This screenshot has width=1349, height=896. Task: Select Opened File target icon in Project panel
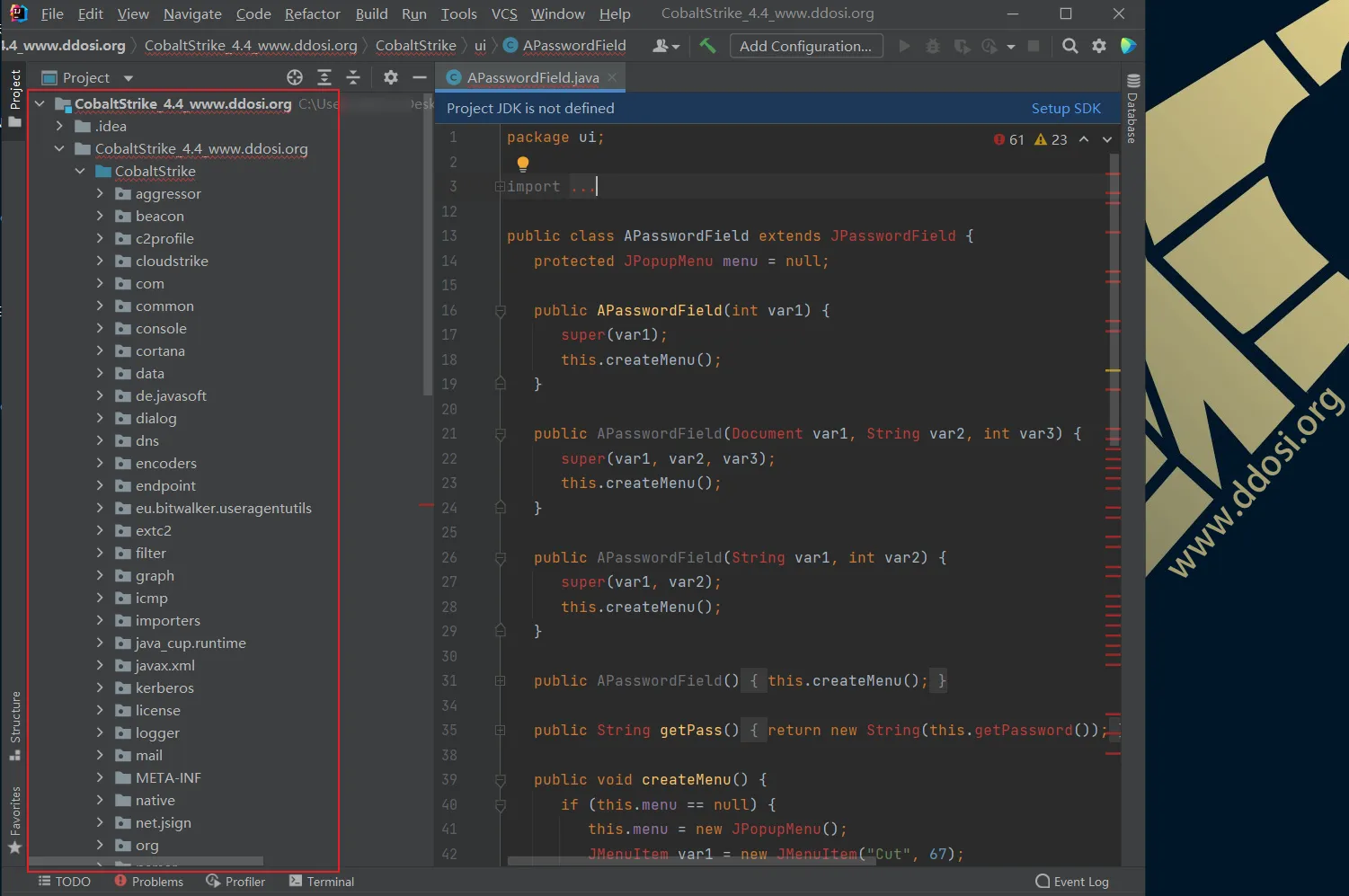295,77
